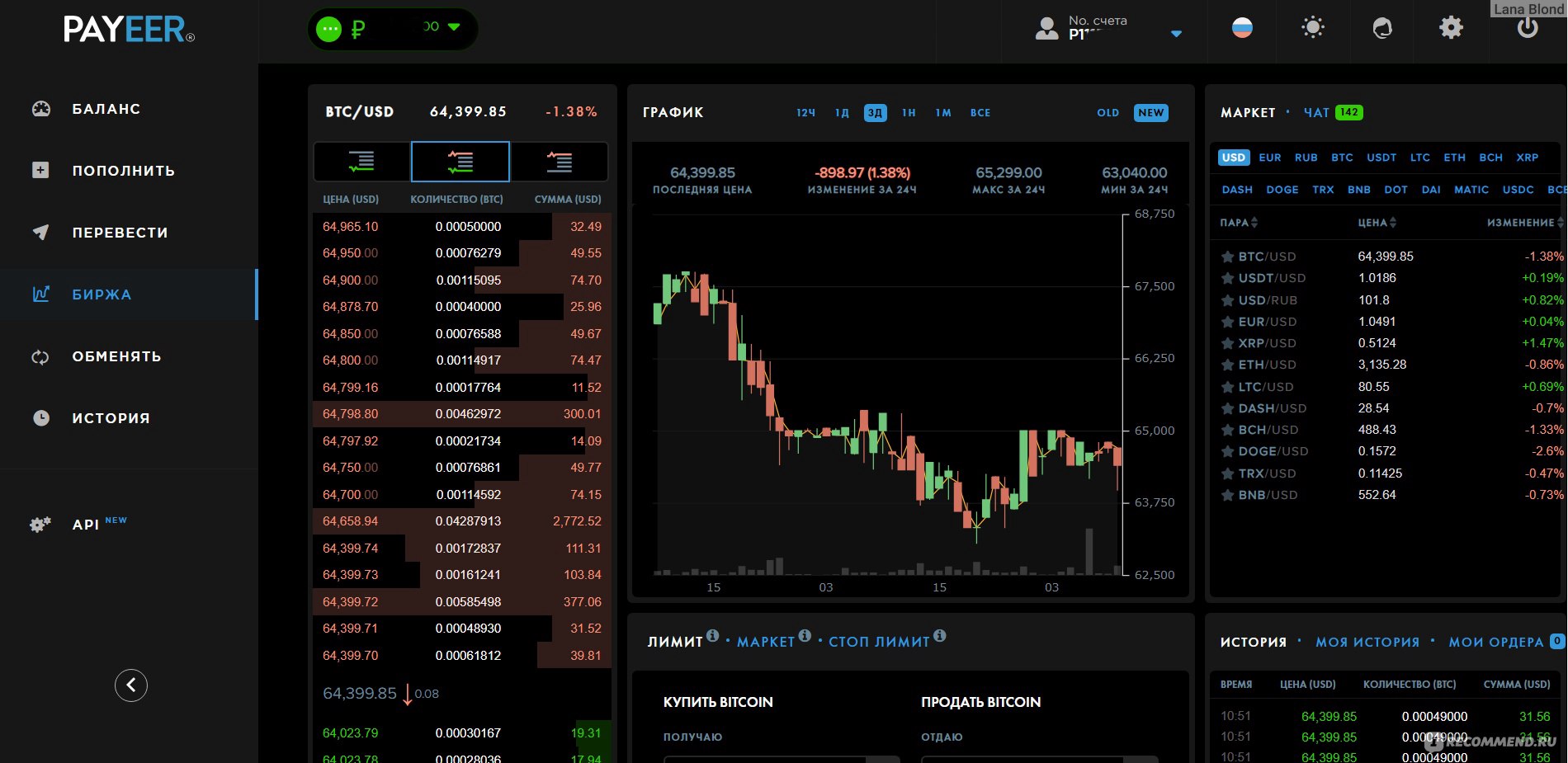
Task: Switch to the Чат tab
Action: click(x=1316, y=112)
